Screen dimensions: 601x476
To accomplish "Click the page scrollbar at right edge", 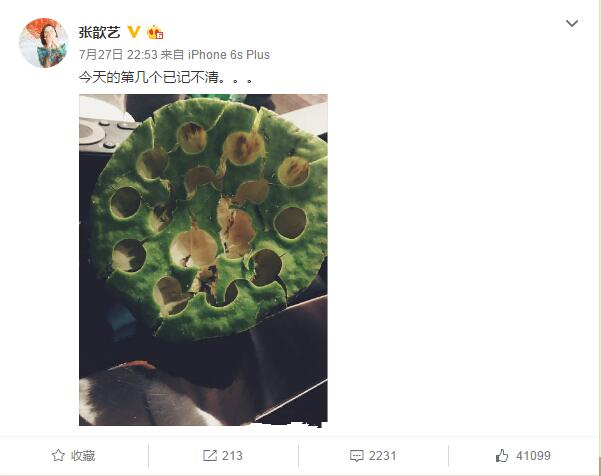I will [599, 238].
